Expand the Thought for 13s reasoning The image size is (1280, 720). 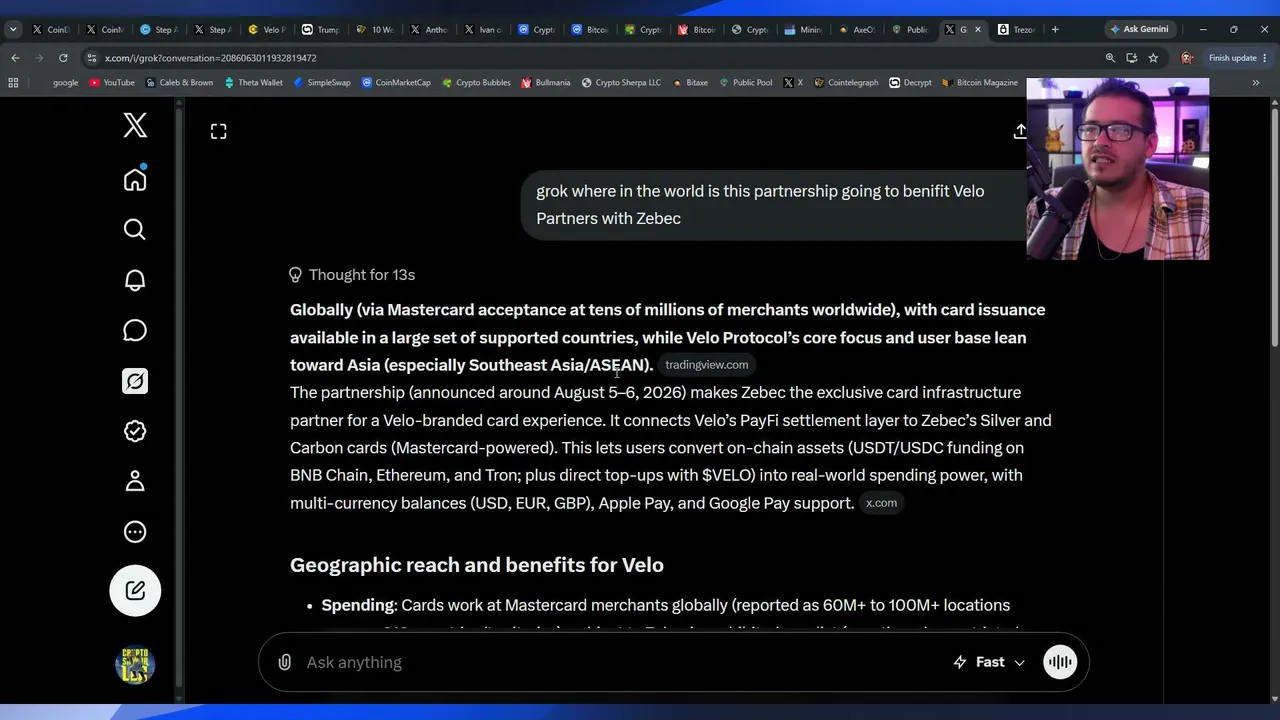point(351,274)
